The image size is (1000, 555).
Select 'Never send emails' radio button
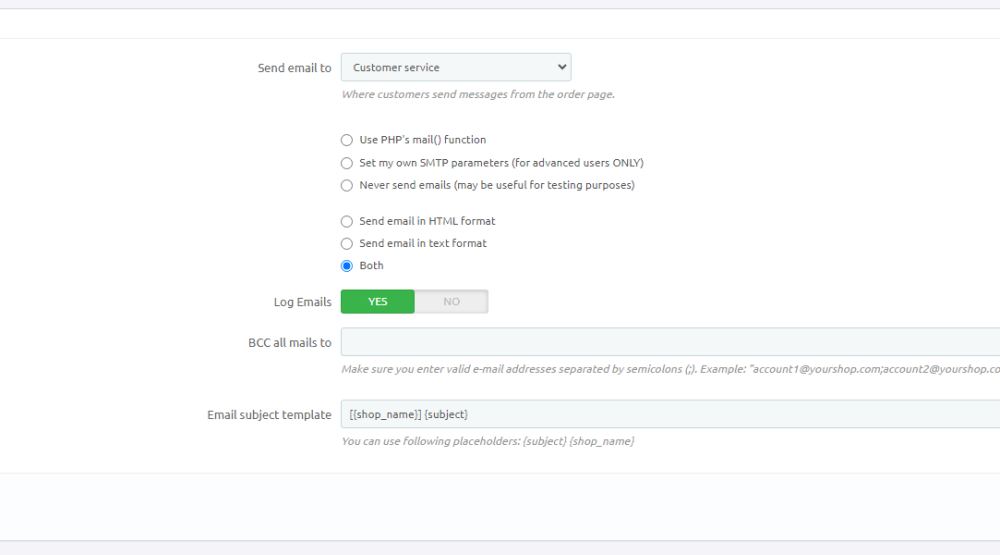pyautogui.click(x=347, y=185)
